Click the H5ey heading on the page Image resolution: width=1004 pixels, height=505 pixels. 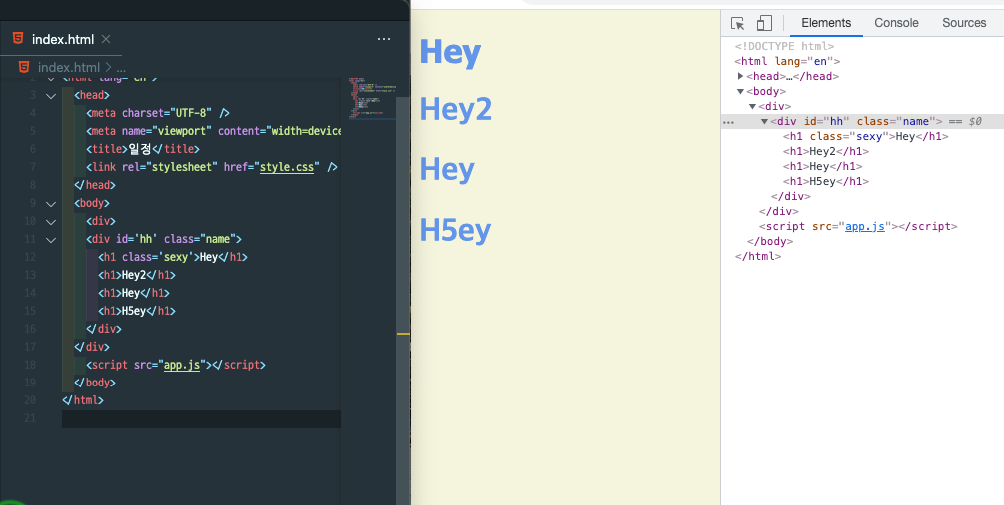(x=455, y=230)
